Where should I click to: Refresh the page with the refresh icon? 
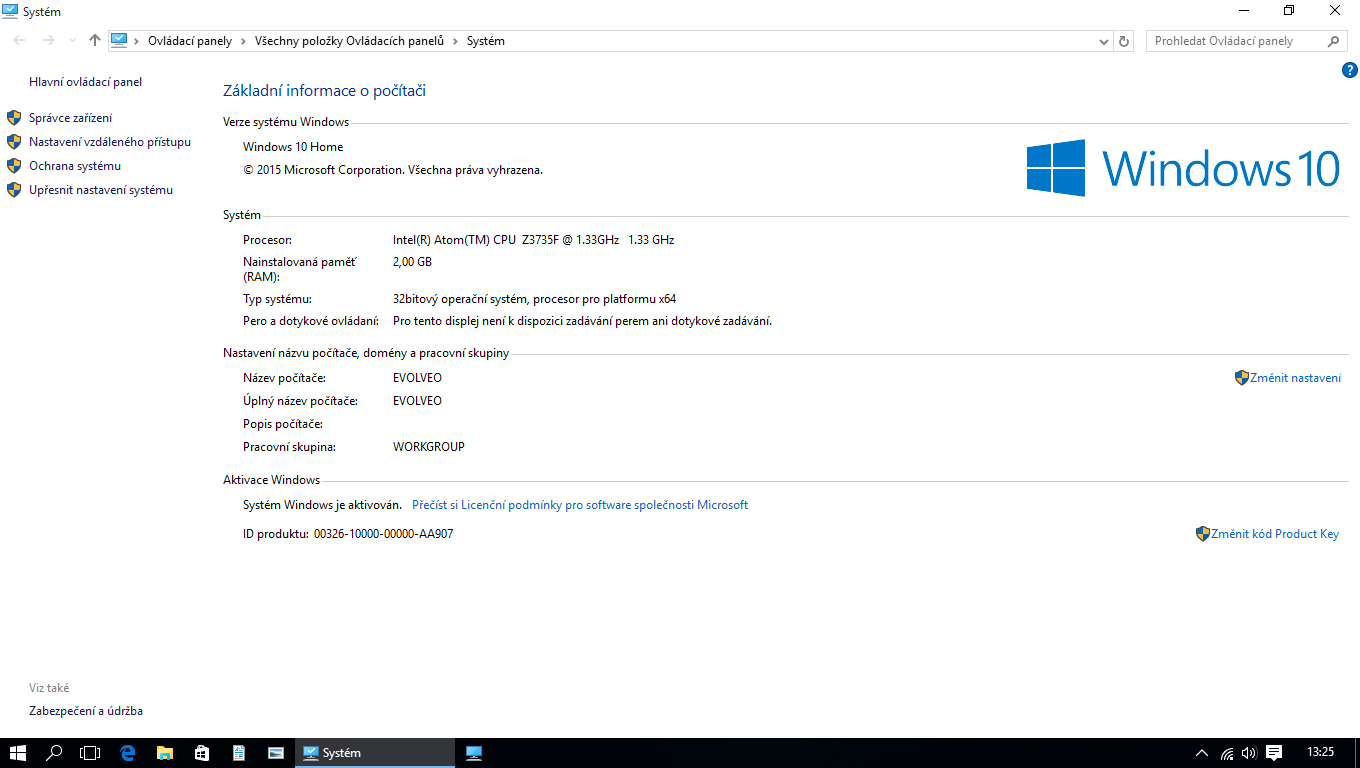pos(1124,41)
